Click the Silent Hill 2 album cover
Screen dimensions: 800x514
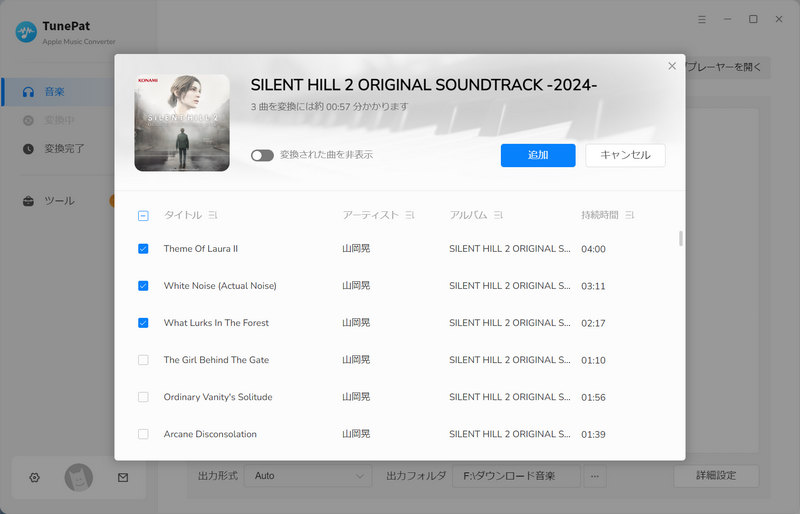(182, 123)
